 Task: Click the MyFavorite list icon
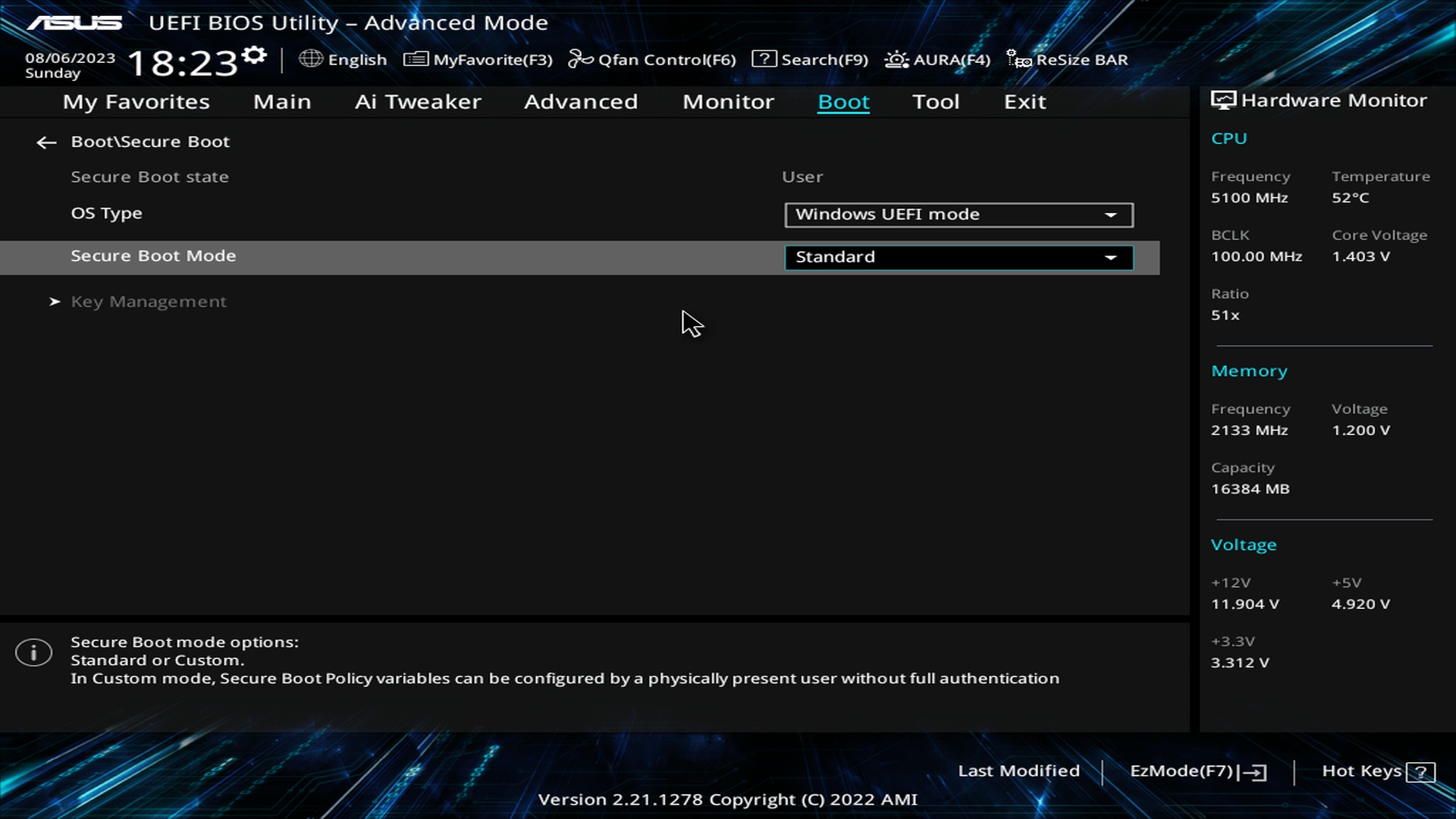tap(416, 58)
